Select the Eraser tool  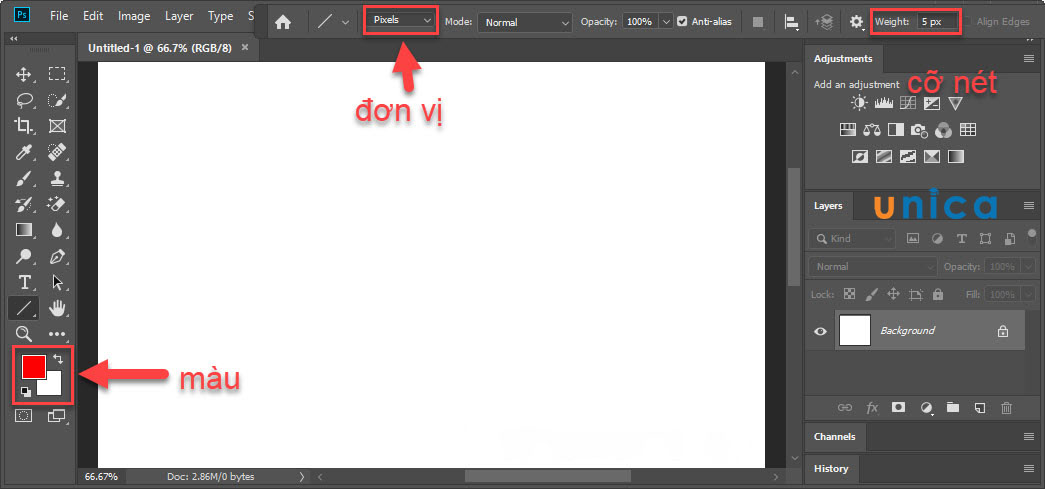pos(57,204)
